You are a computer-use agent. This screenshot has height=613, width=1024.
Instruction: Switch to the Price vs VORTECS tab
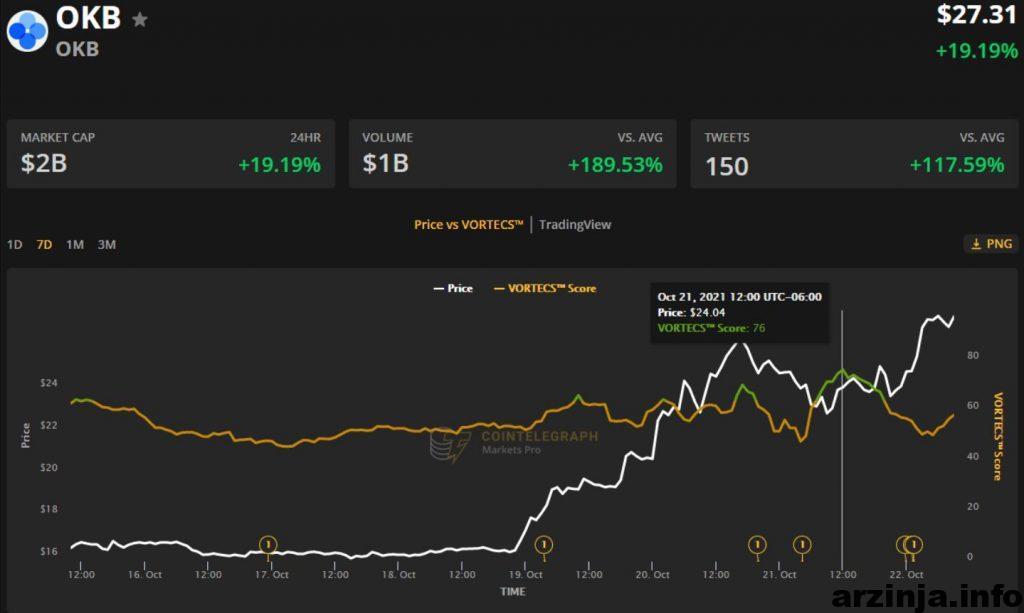[468, 224]
